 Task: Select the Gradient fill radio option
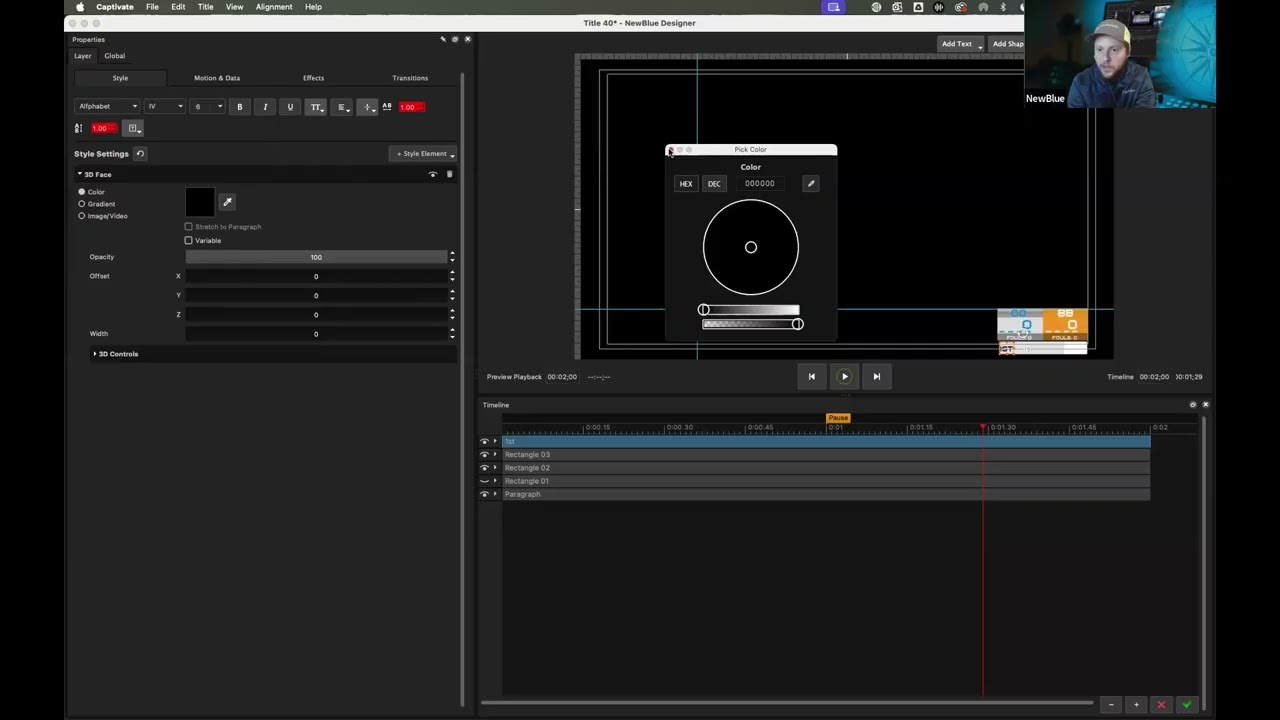tap(82, 204)
